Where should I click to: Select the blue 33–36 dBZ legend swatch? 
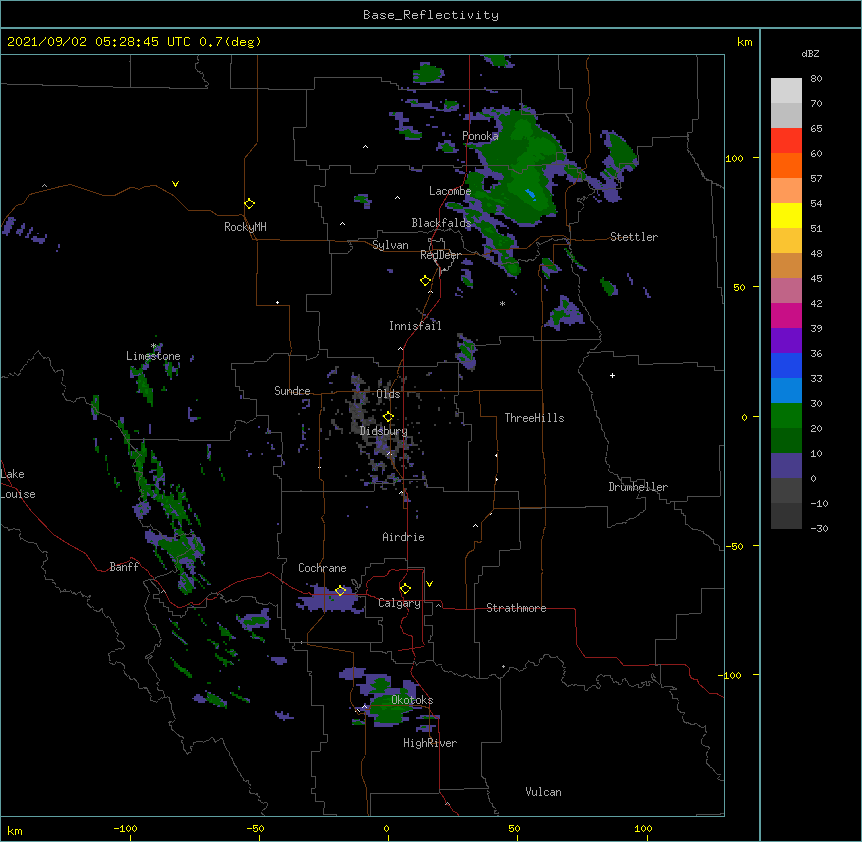coord(786,365)
